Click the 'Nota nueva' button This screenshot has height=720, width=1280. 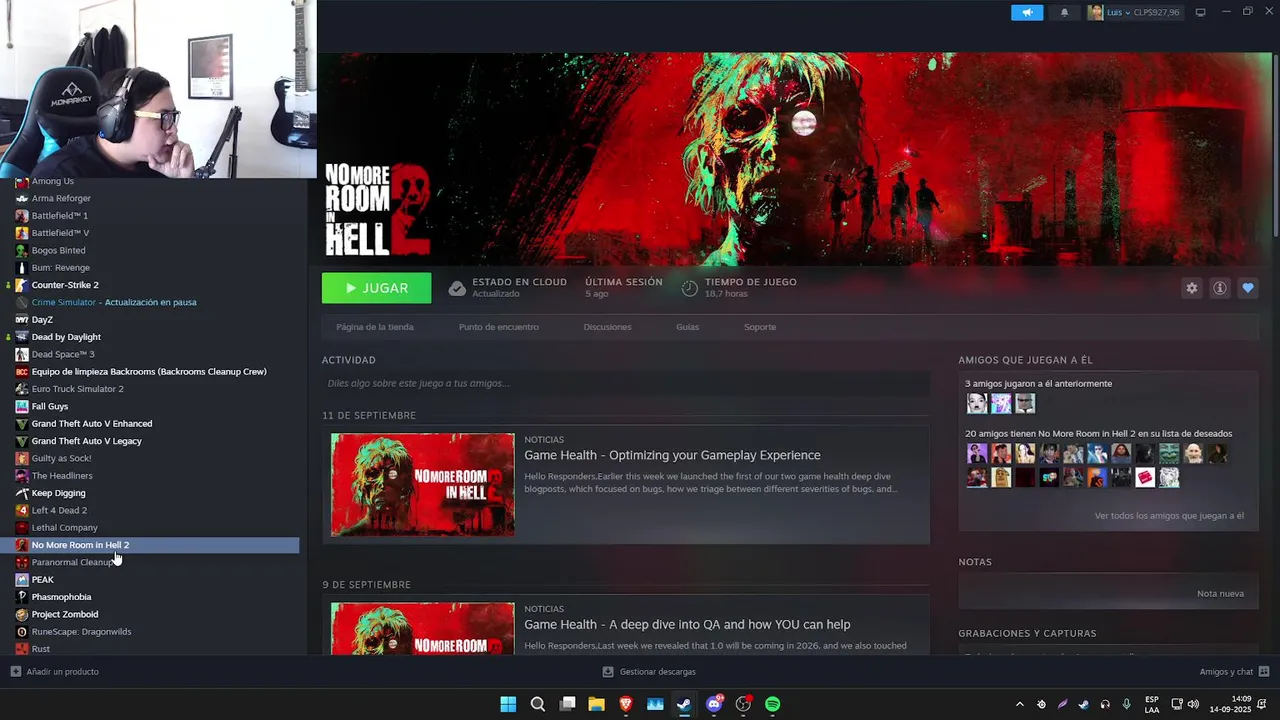1220,593
